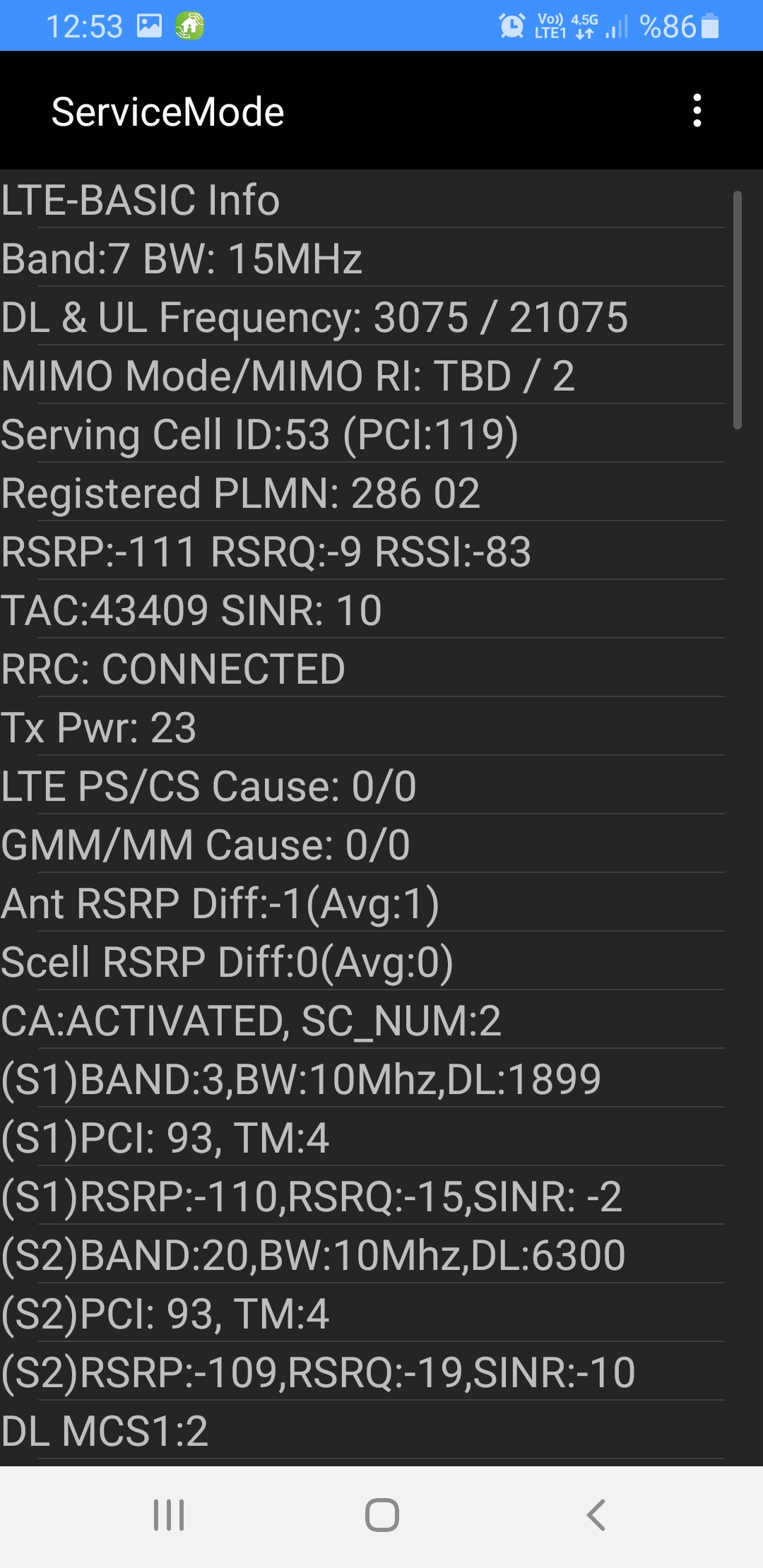Select the CA:ACTIVATED, SC_NUM:2 row
The image size is (763, 1568).
point(362,1020)
